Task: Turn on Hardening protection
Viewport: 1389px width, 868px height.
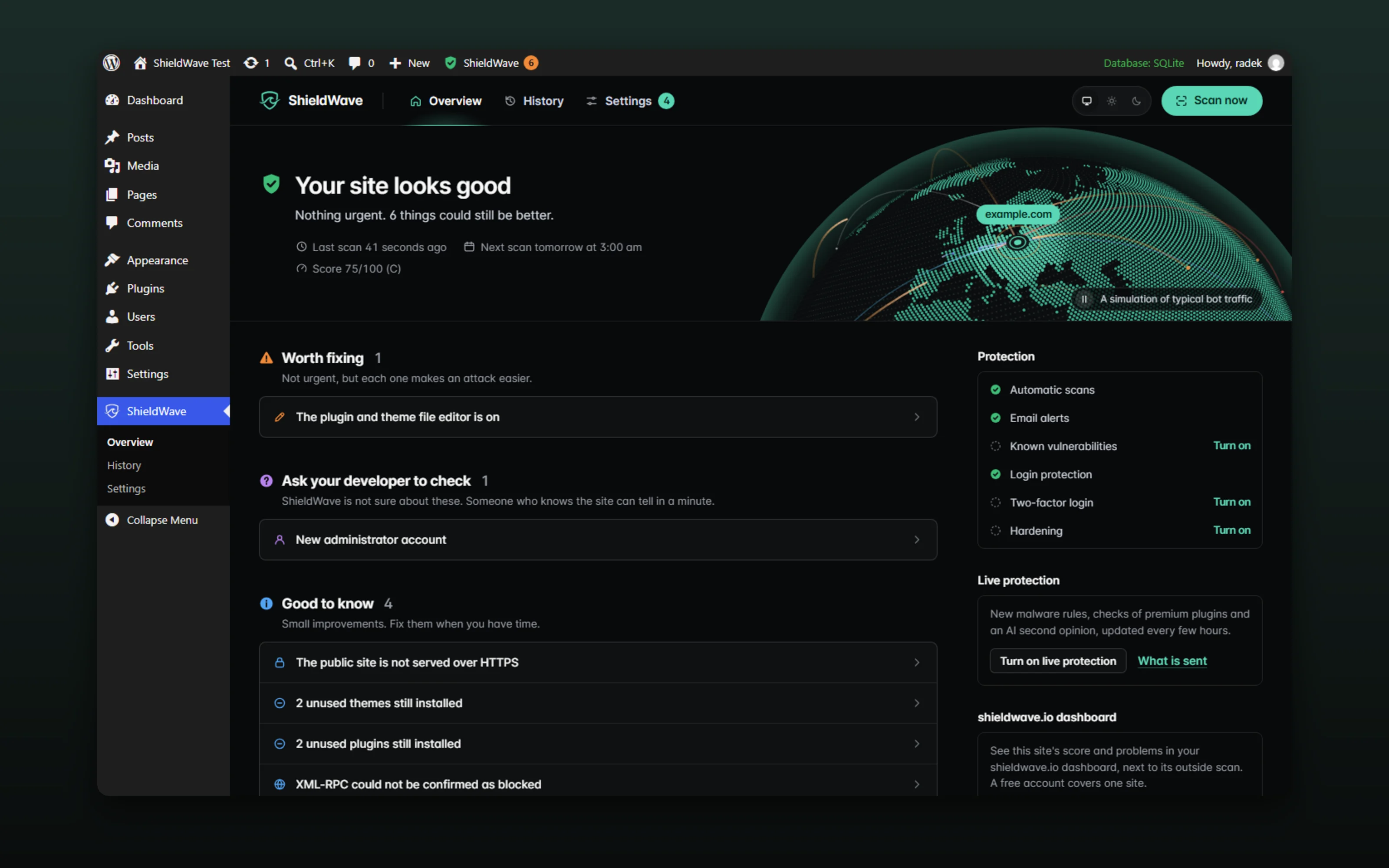Action: pos(1232,530)
